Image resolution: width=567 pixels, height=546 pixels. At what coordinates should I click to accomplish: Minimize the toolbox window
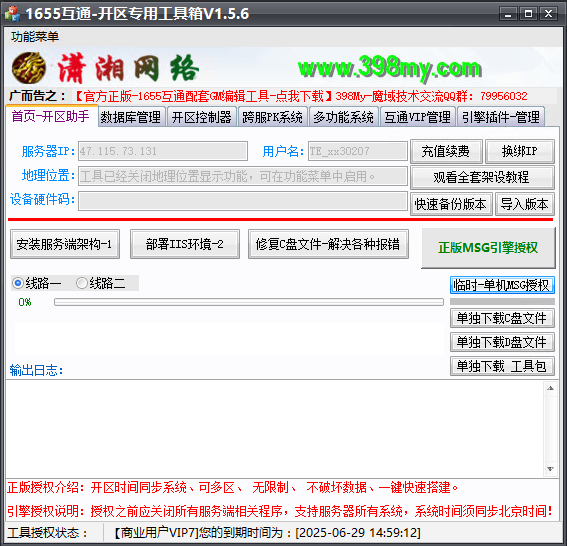tap(508, 14)
